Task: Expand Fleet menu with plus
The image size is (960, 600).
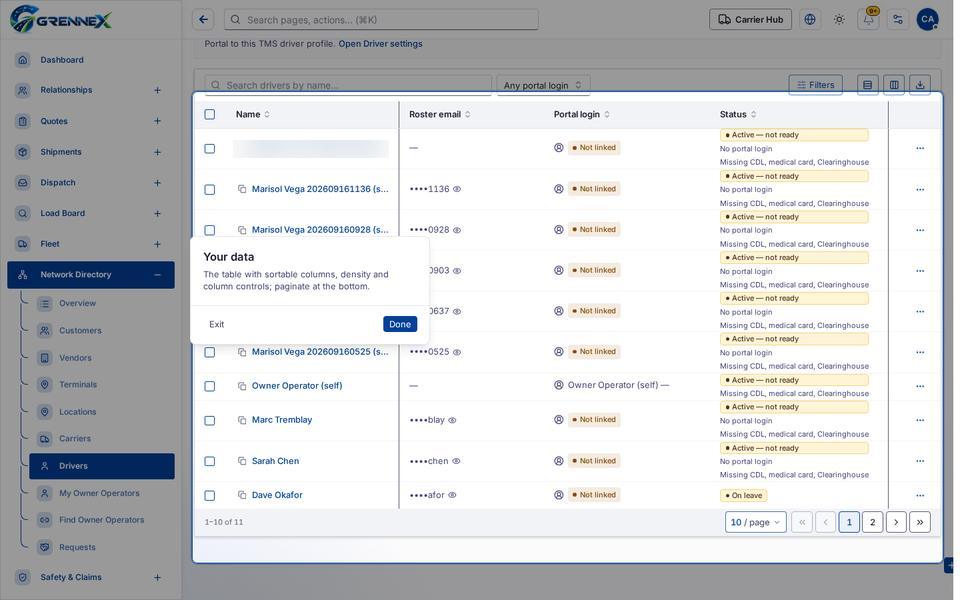Action: (x=157, y=244)
